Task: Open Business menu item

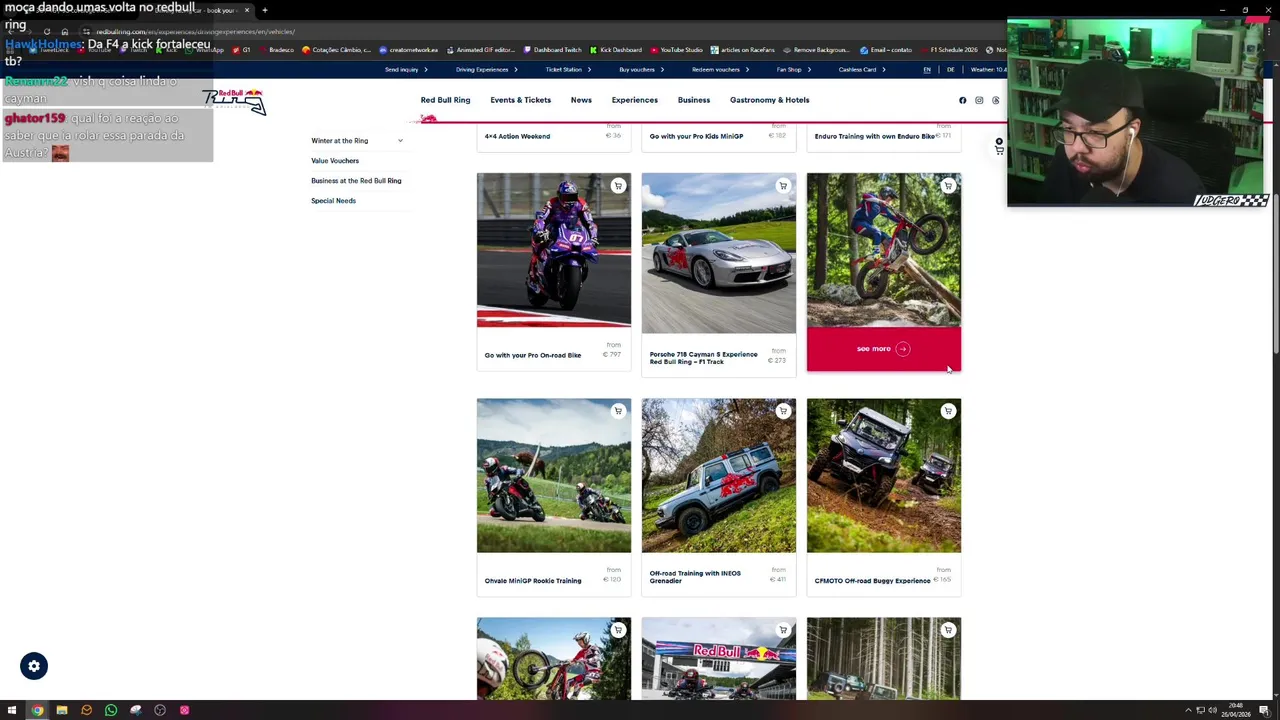Action: click(693, 100)
